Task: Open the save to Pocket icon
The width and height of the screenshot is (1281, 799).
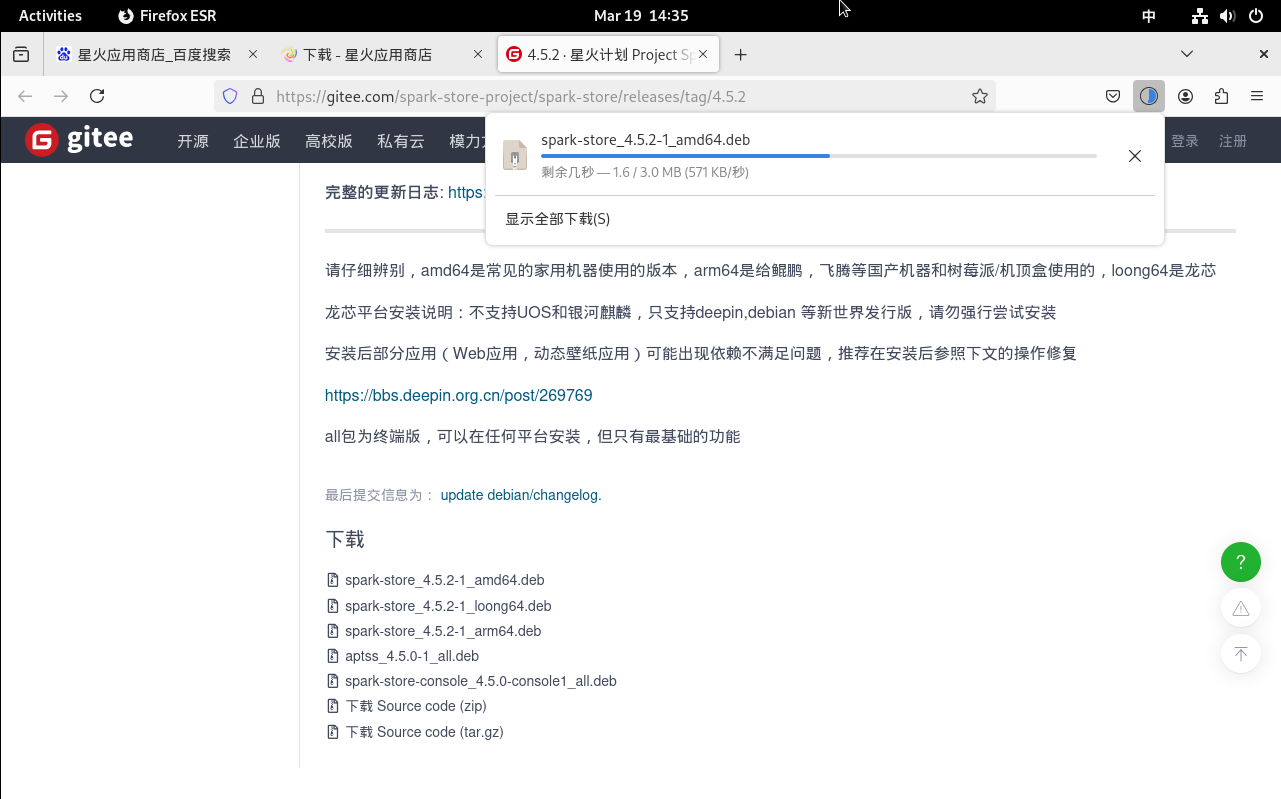Action: coord(1112,96)
